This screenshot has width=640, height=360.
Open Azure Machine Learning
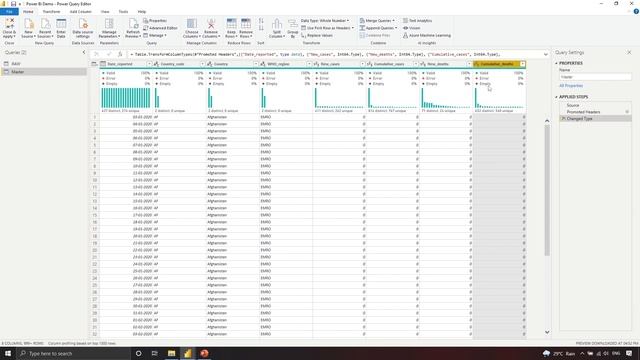(x=427, y=36)
